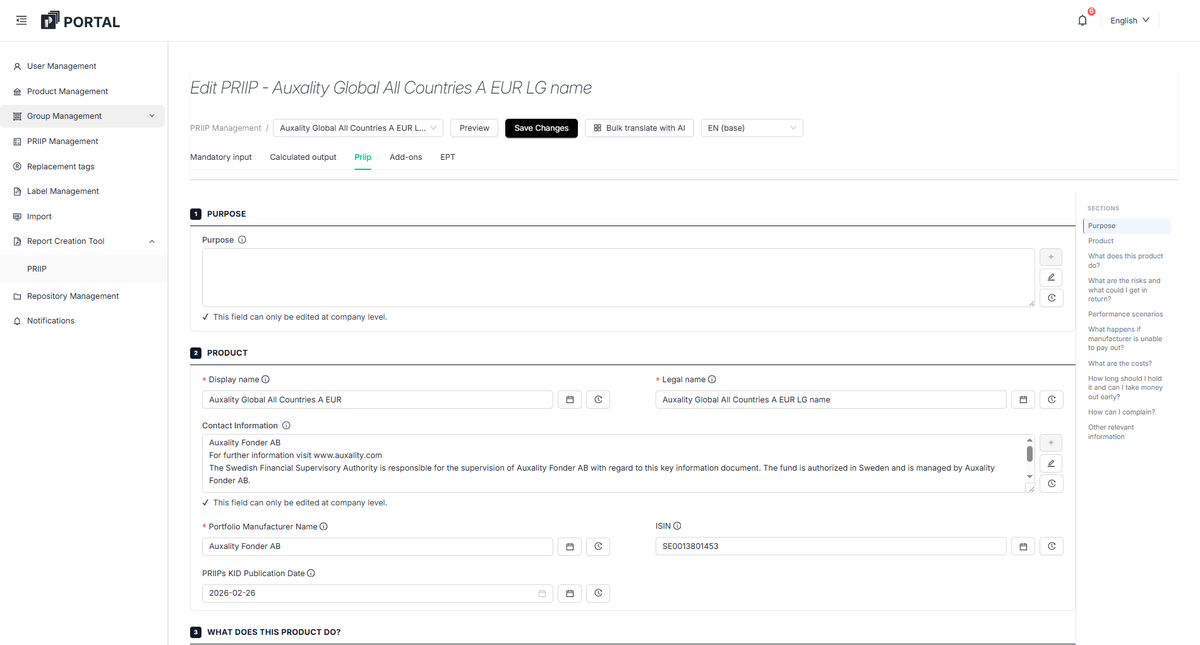Viewport: 1200px width, 645px height.
Task: Click the PRIIP Management breadcrumb link
Action: click(x=225, y=128)
